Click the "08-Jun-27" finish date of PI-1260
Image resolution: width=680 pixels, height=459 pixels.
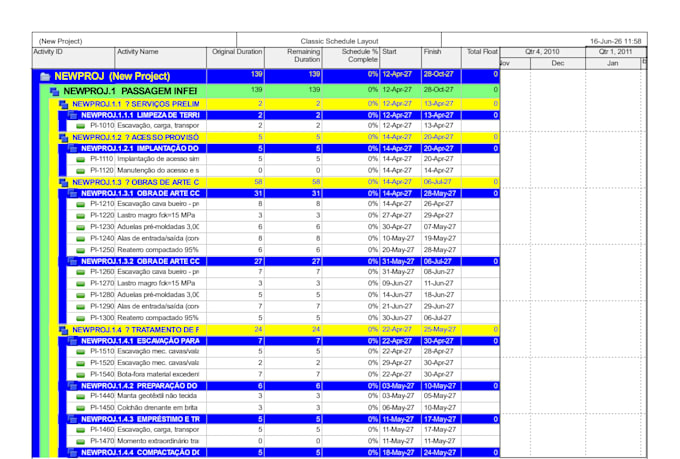(438, 272)
